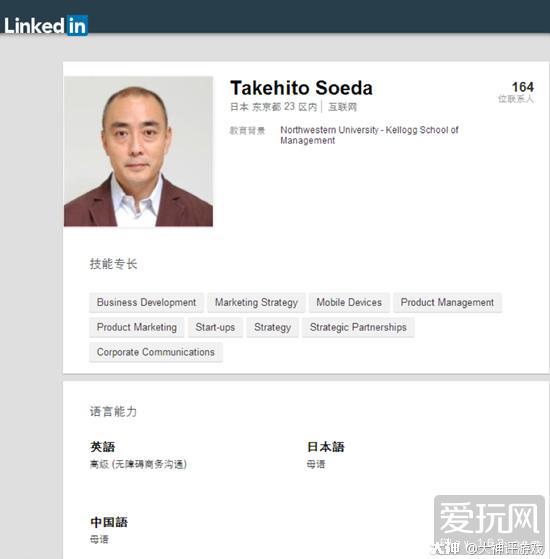Click the 中国語 language entry
Screen dimensions: 550x559
(109, 522)
